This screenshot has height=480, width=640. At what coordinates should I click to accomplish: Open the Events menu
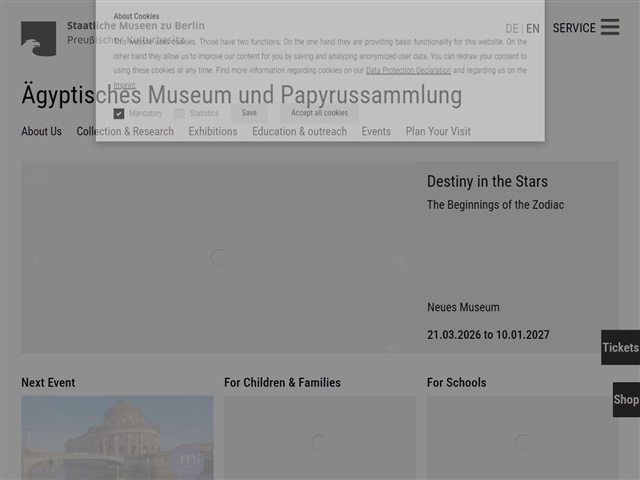tap(376, 131)
